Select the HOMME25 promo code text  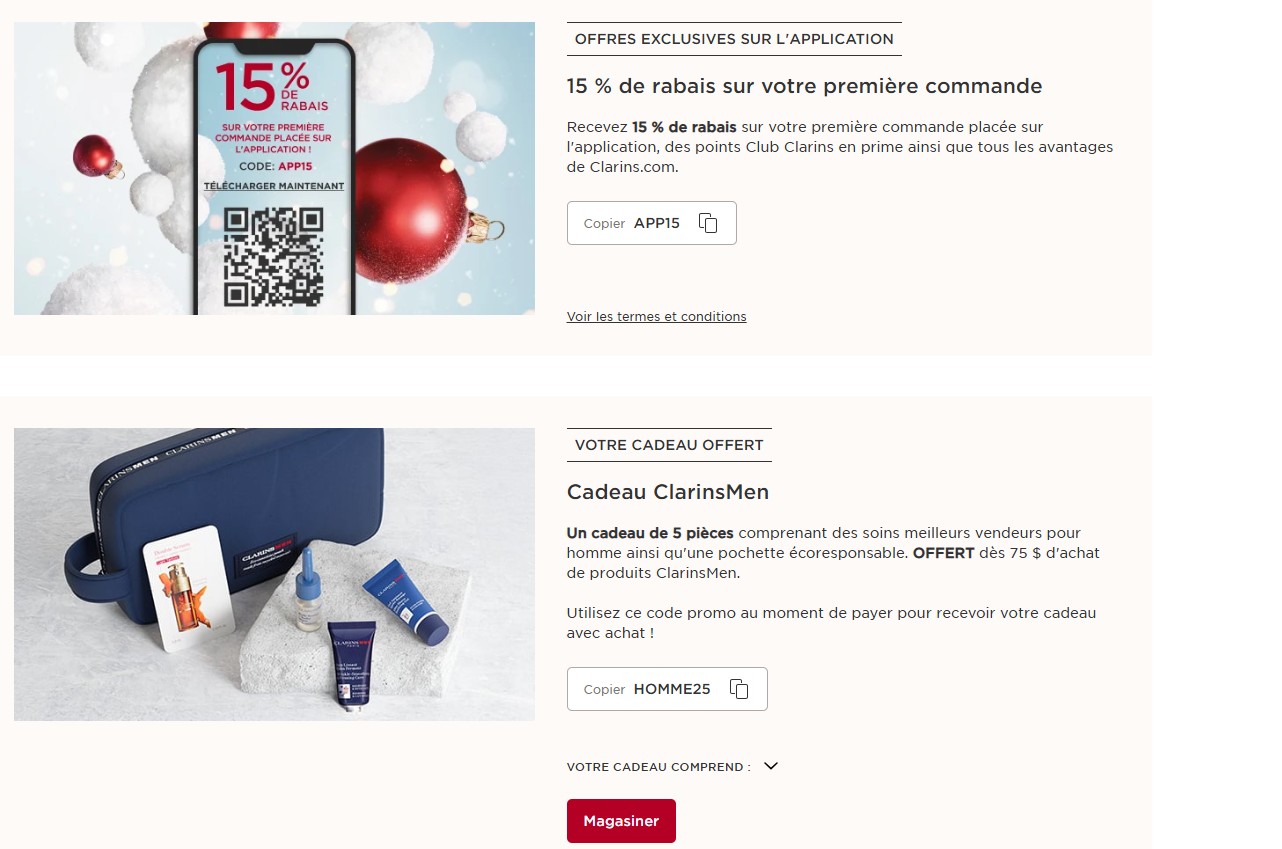coord(672,689)
